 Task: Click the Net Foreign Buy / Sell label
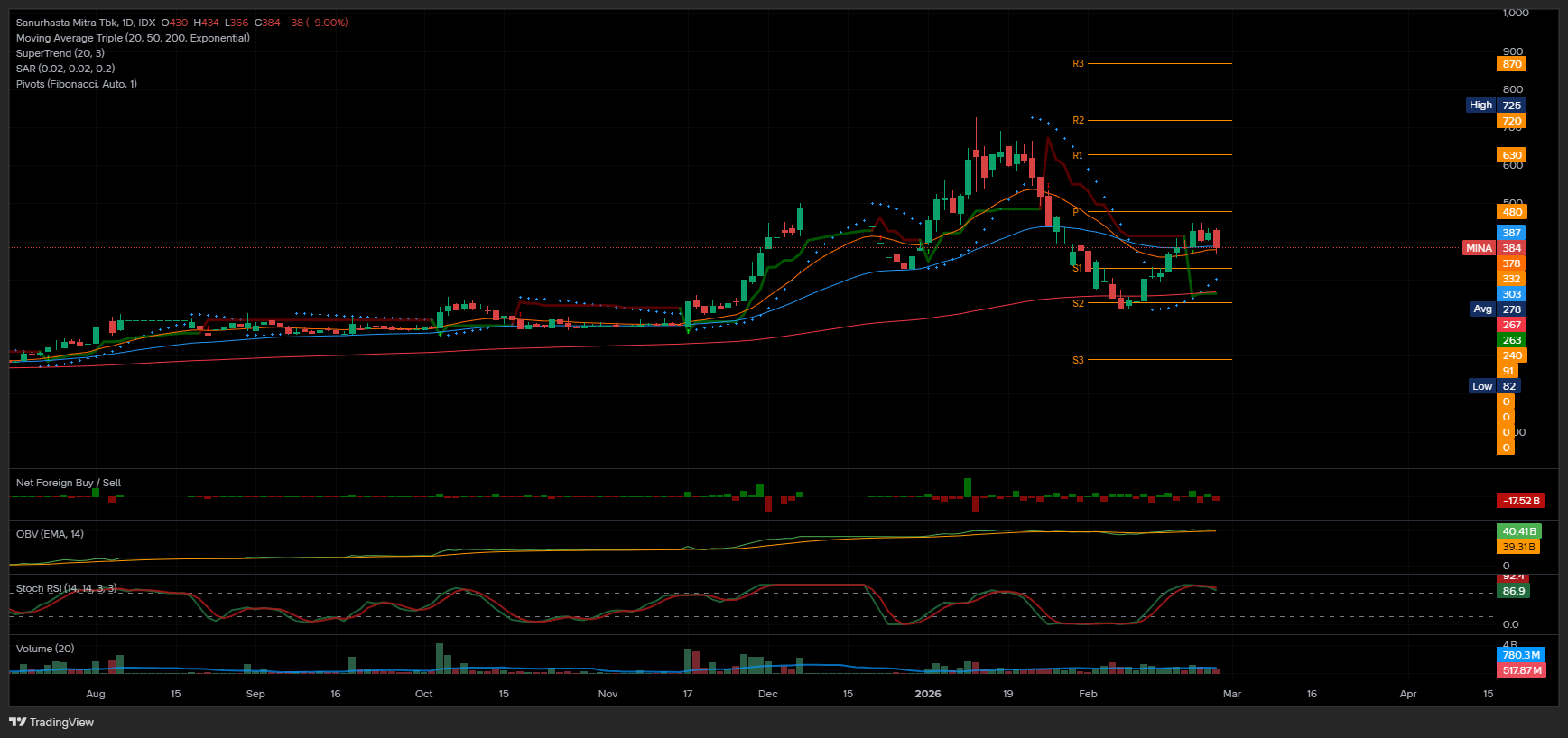(69, 483)
